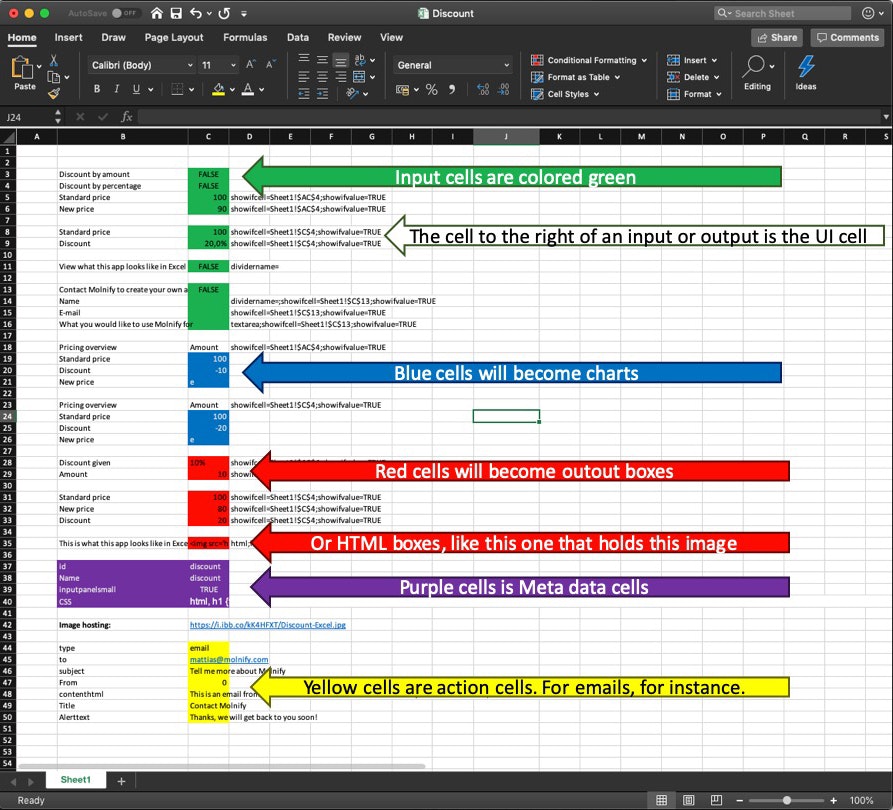Toggle Underline formatting
893x810 pixels.
pos(136,89)
